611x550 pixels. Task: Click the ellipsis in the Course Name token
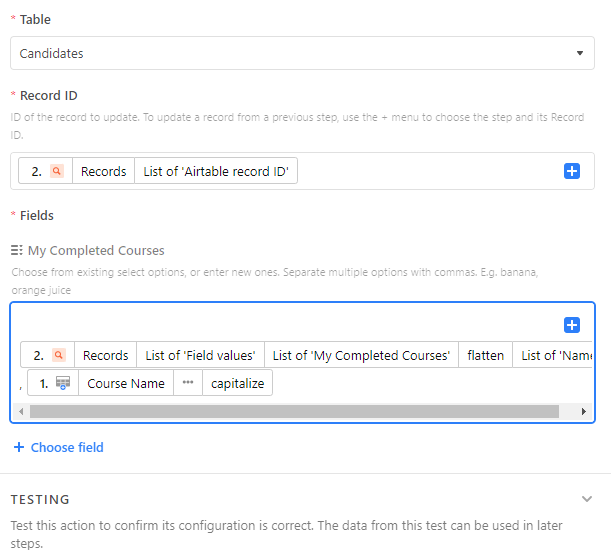[188, 383]
